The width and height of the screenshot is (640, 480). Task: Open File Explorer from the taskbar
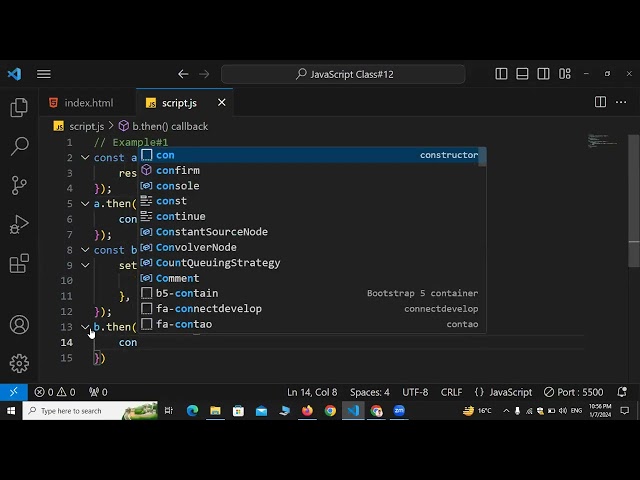(215, 411)
